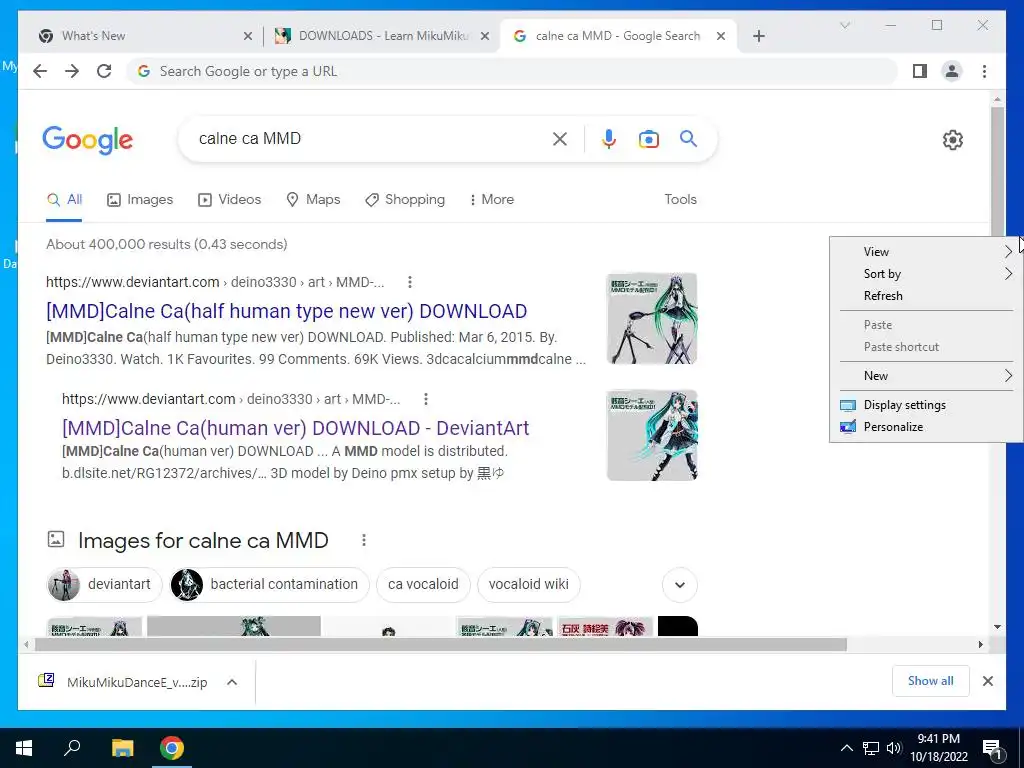Screen dimensions: 1024x768
Task: Select the Maps search tab
Action: point(313,199)
